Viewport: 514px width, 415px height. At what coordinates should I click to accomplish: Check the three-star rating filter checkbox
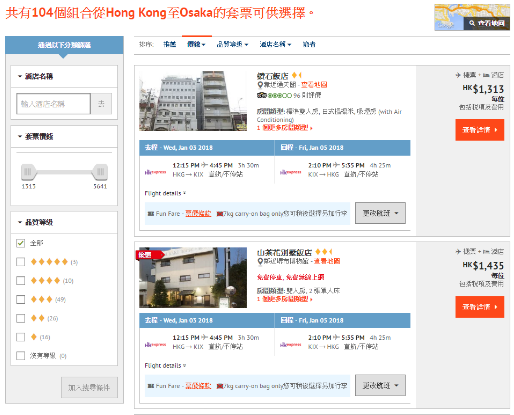tap(21, 299)
